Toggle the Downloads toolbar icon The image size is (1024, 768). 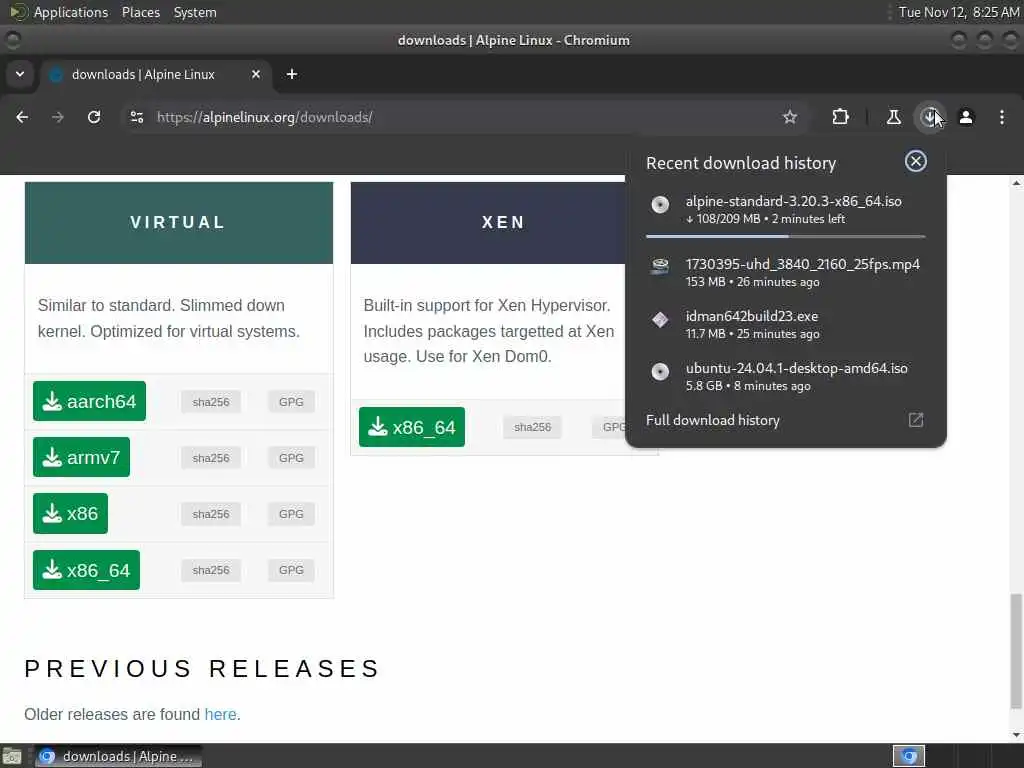coord(929,117)
